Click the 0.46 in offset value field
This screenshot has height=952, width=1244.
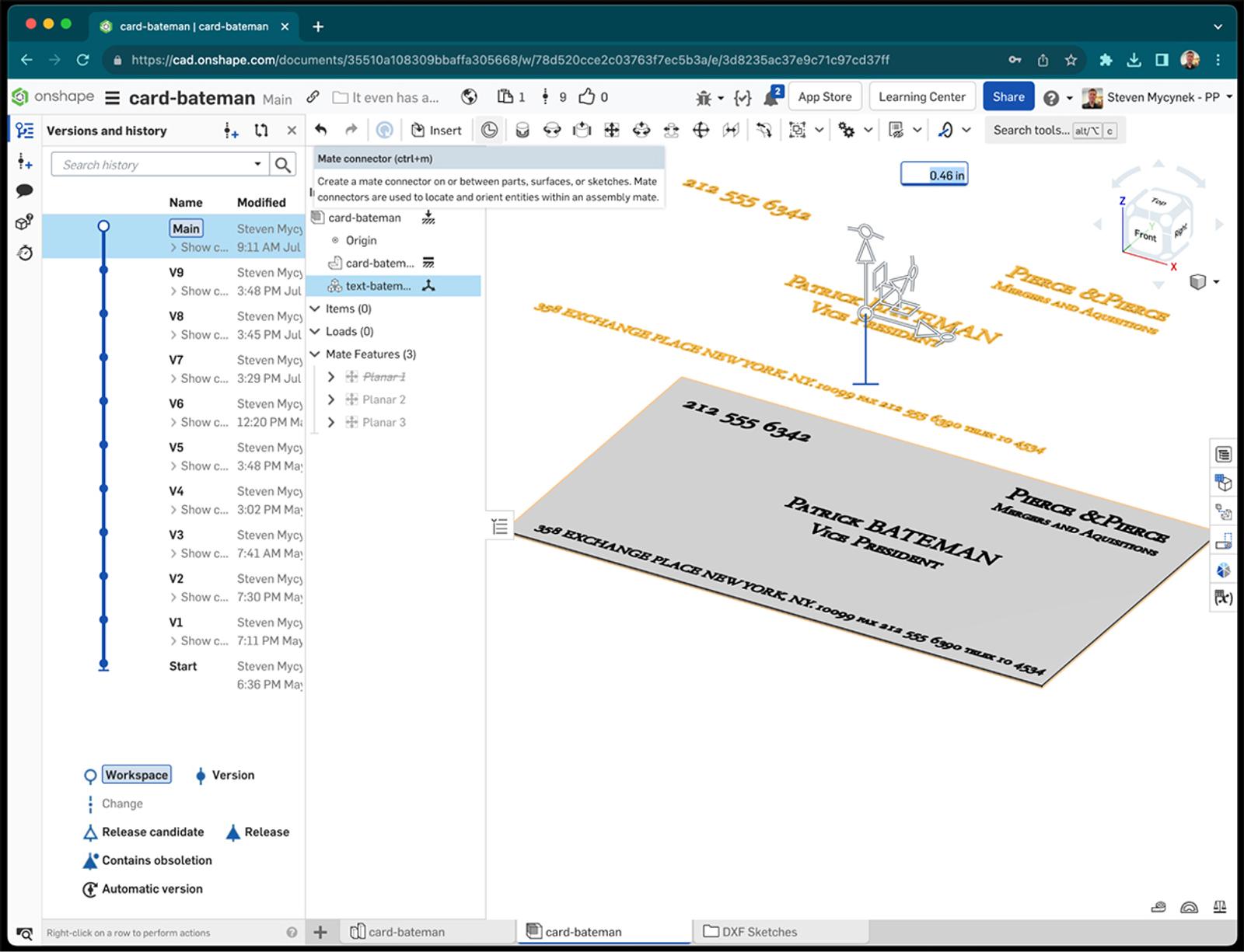pos(935,174)
